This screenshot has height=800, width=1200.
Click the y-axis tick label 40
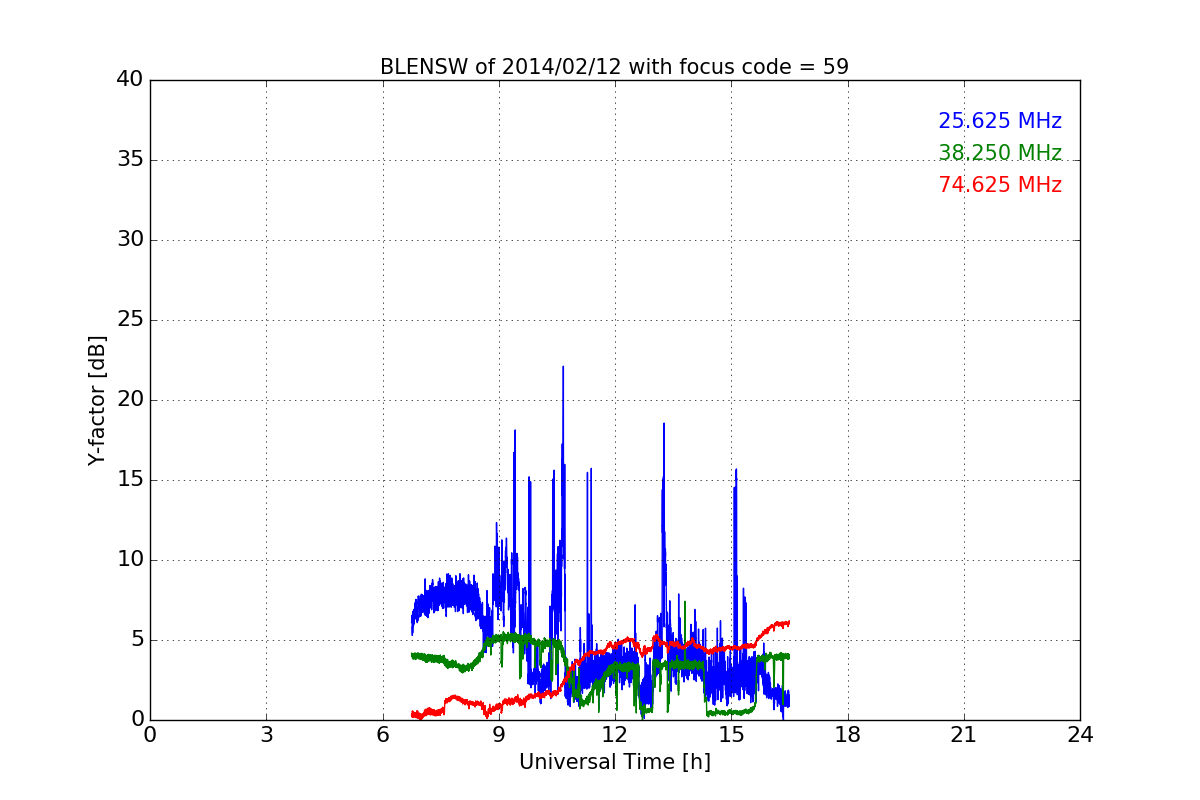point(130,80)
